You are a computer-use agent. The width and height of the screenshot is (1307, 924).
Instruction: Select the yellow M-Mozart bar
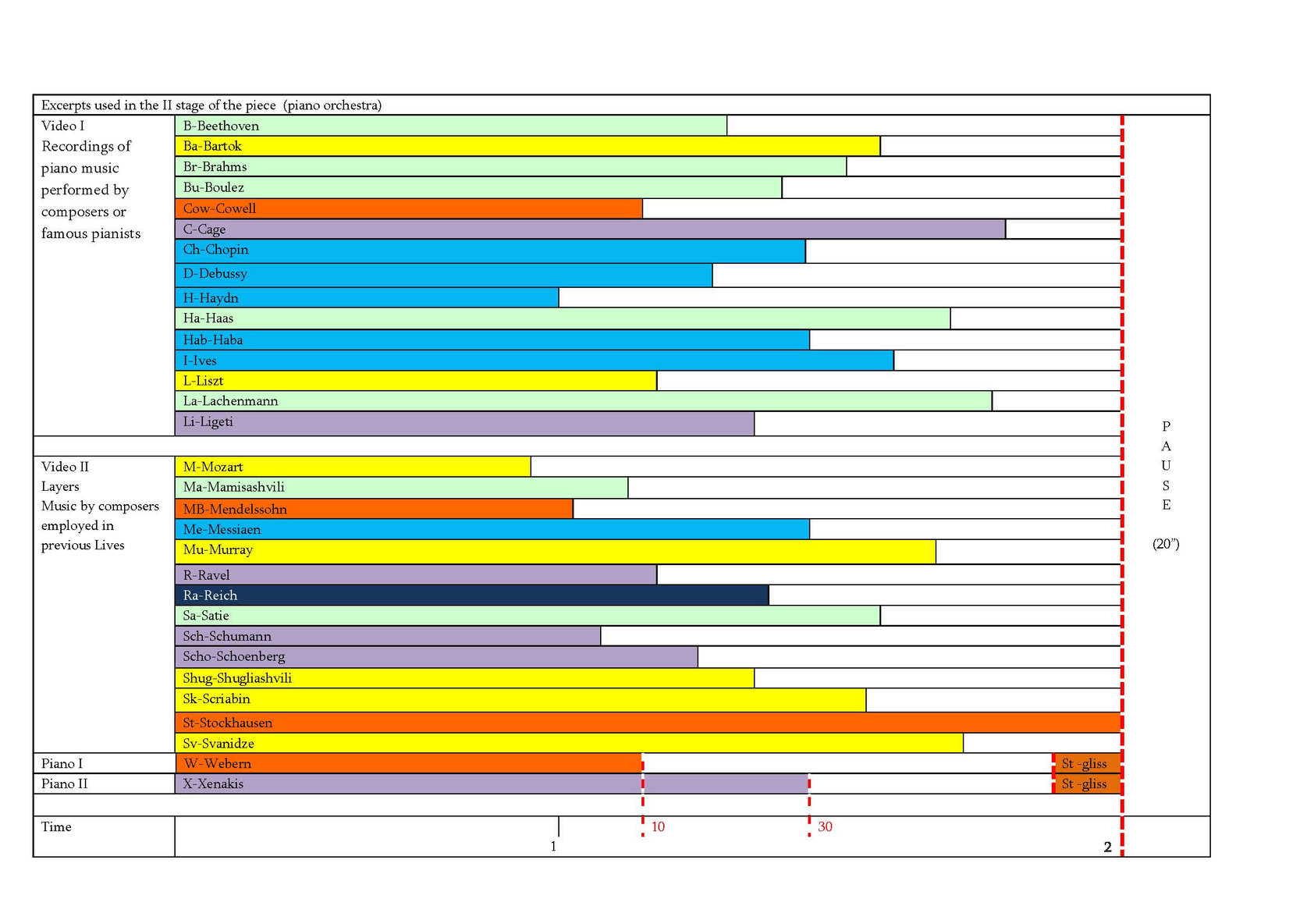tap(353, 467)
